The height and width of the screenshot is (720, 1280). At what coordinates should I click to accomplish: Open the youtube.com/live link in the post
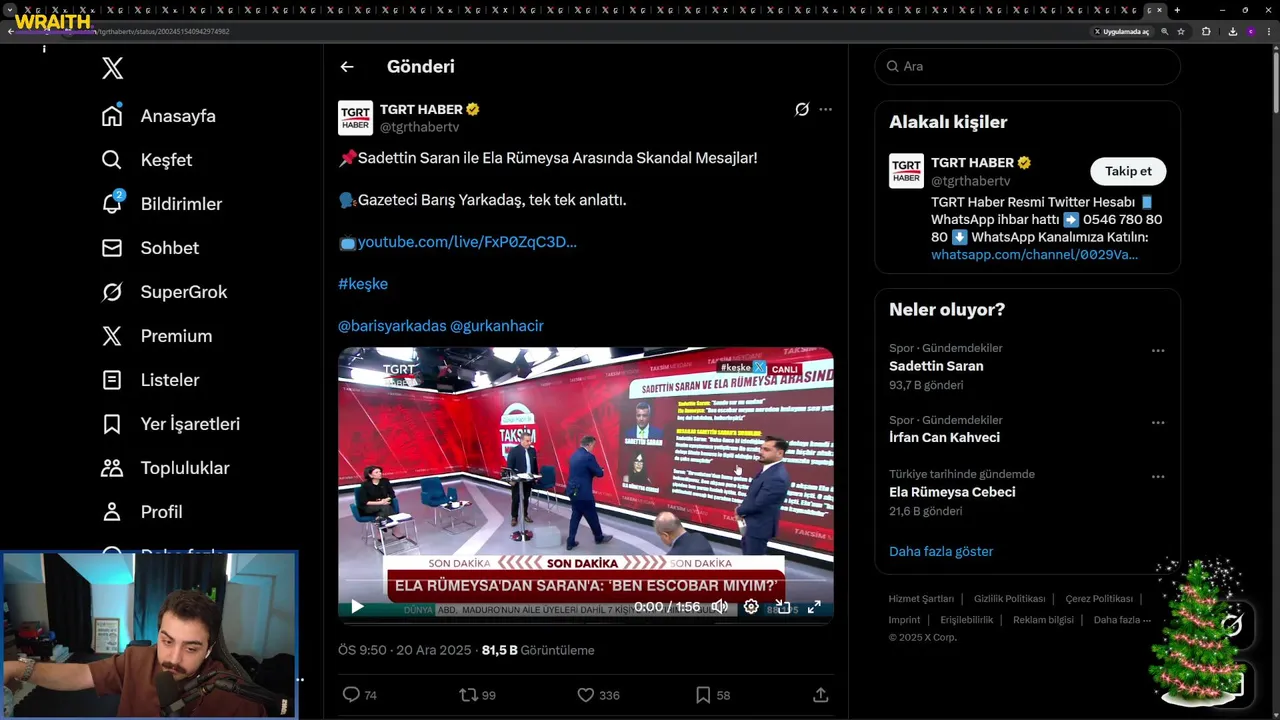point(467,242)
